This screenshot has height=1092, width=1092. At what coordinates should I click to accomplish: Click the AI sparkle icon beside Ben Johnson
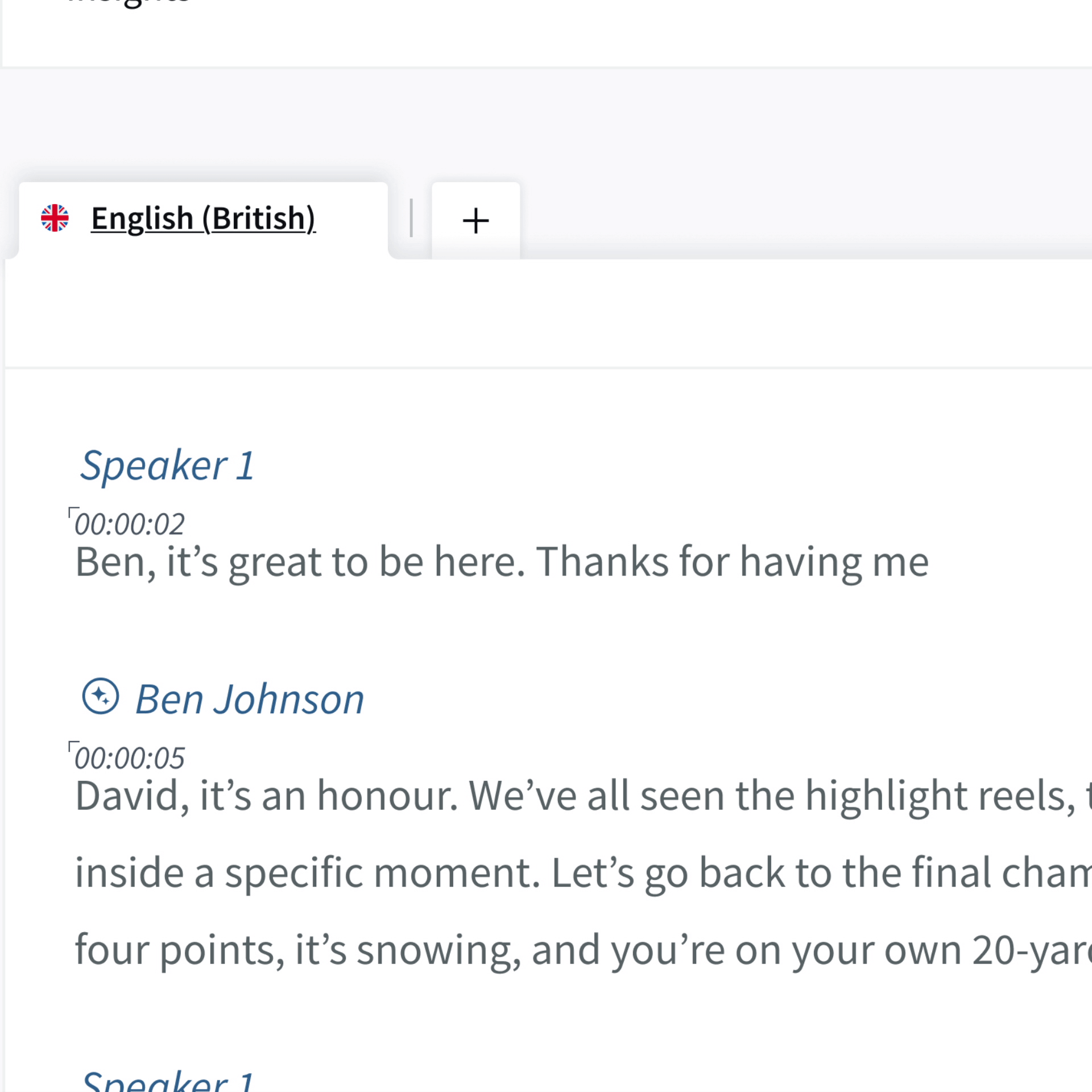(x=101, y=696)
